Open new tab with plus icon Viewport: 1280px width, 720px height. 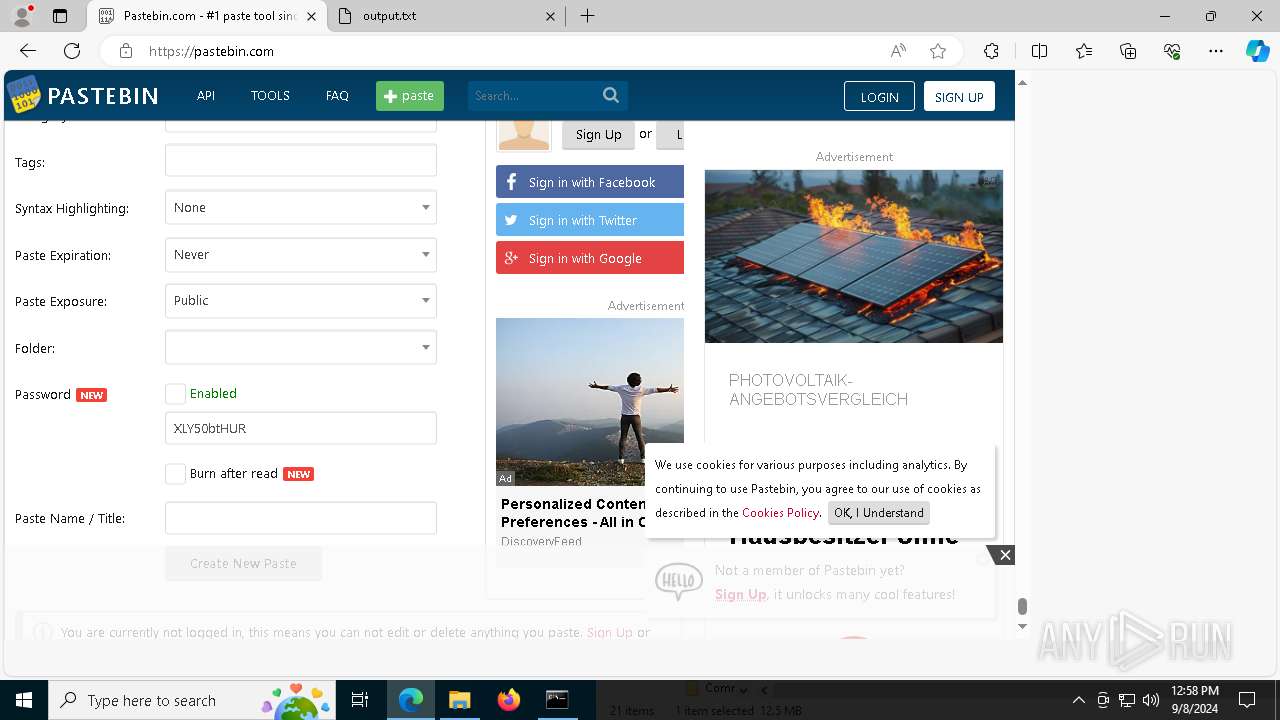tap(588, 16)
